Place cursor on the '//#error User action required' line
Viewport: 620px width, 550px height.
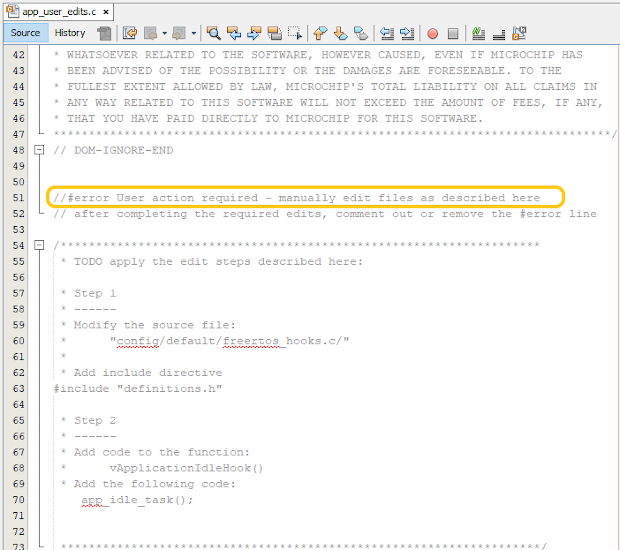click(x=297, y=198)
